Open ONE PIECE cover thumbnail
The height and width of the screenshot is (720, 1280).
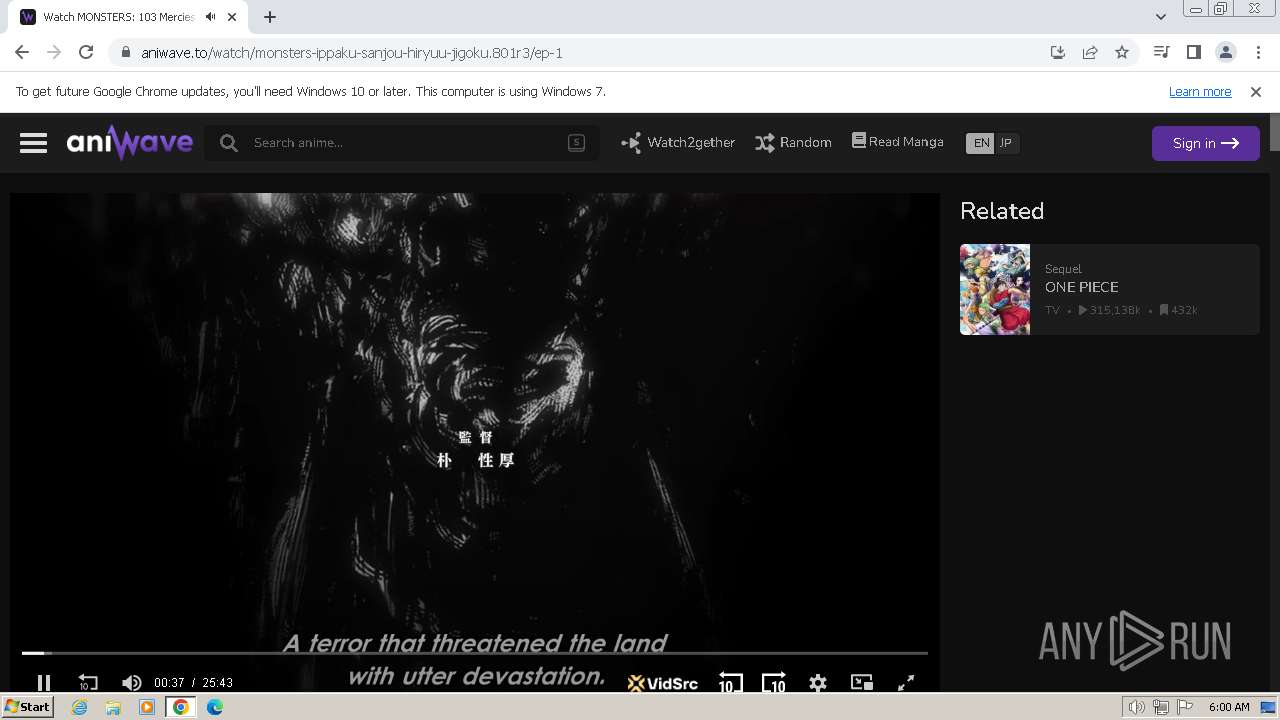(995, 289)
